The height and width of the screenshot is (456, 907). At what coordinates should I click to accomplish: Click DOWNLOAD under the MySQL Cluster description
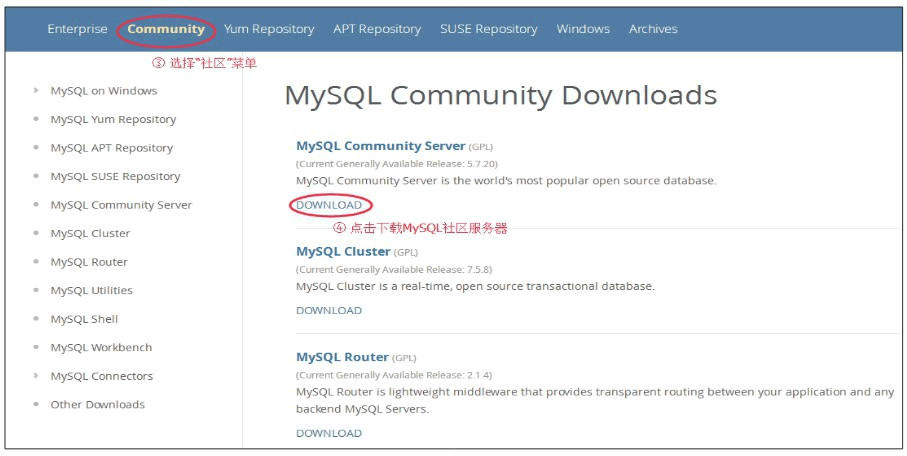(329, 310)
